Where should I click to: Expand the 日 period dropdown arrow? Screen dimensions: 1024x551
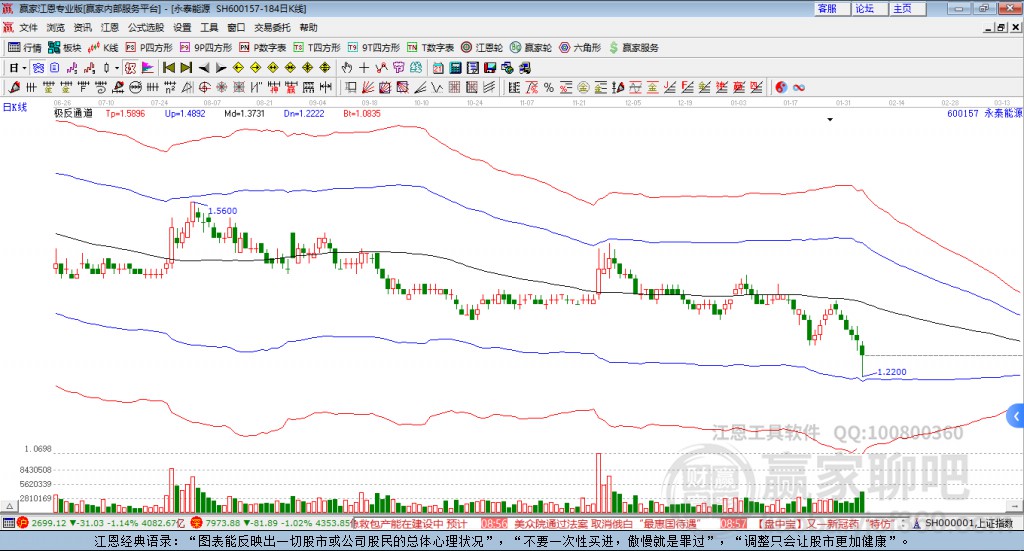click(25, 67)
